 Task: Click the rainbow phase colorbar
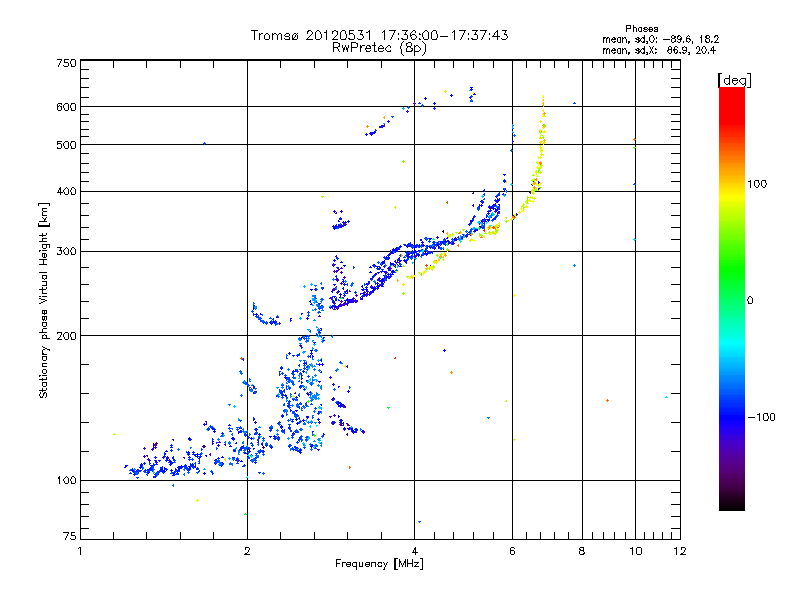(x=732, y=298)
